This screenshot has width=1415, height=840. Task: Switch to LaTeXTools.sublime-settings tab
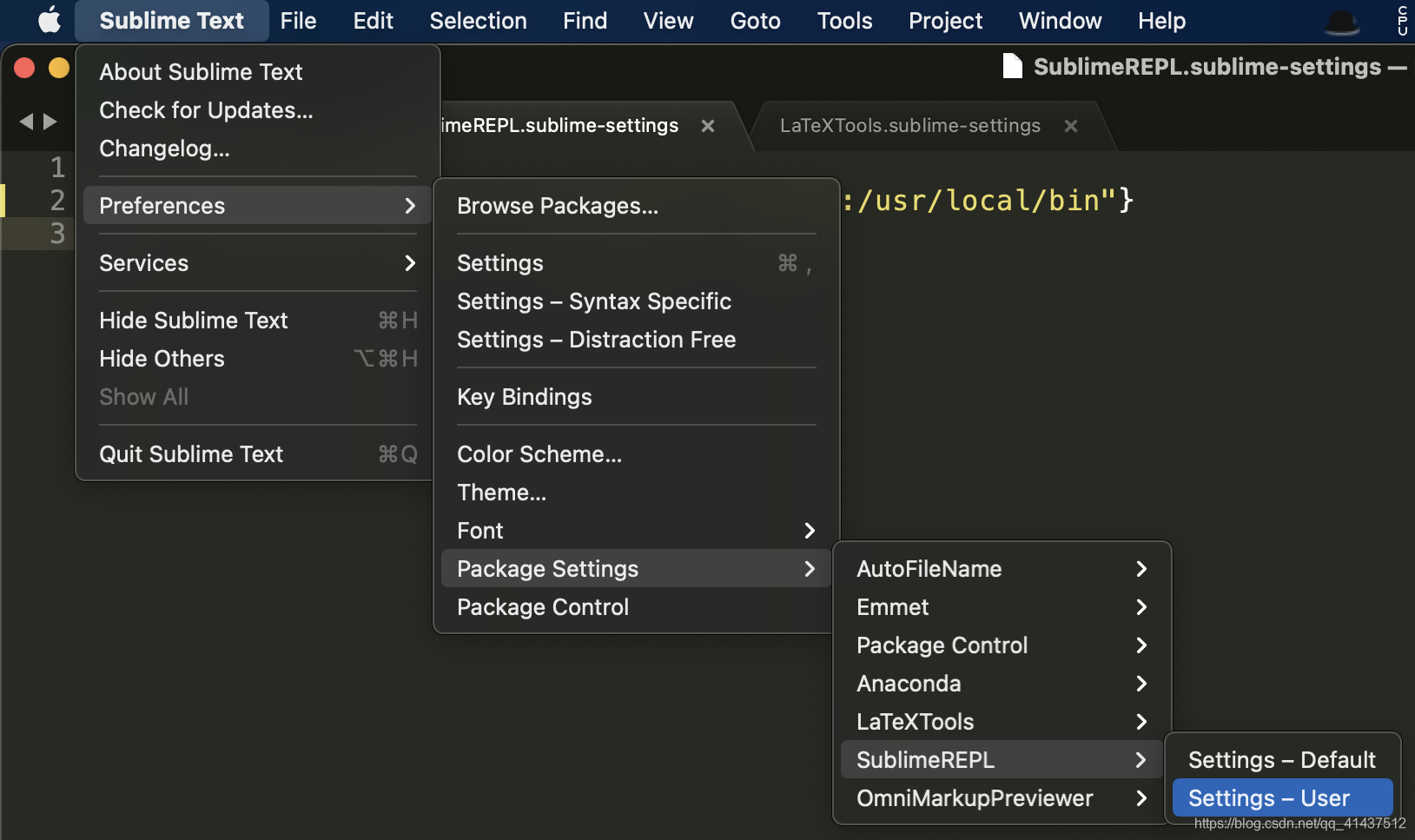[909, 126]
